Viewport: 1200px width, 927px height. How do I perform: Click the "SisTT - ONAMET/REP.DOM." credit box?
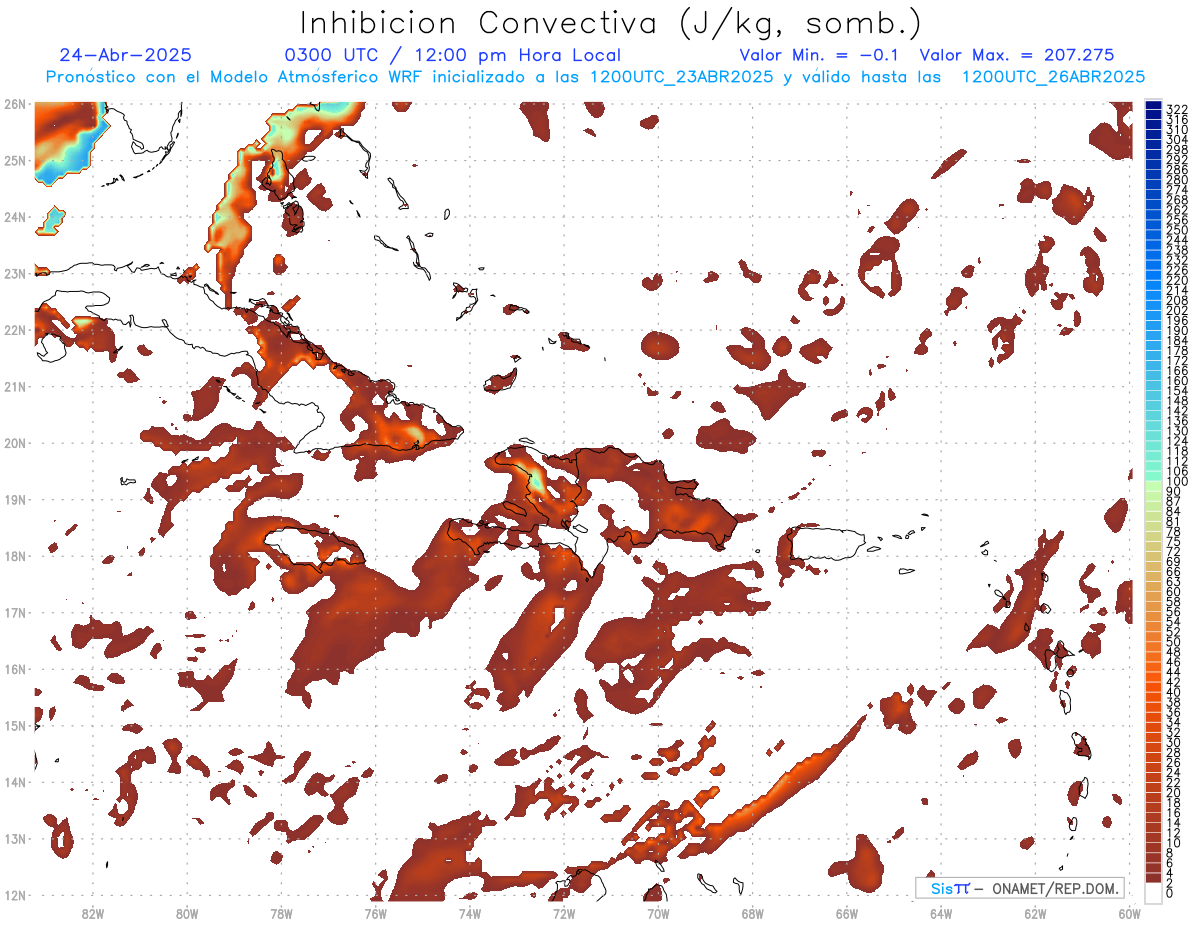pos(1020,888)
